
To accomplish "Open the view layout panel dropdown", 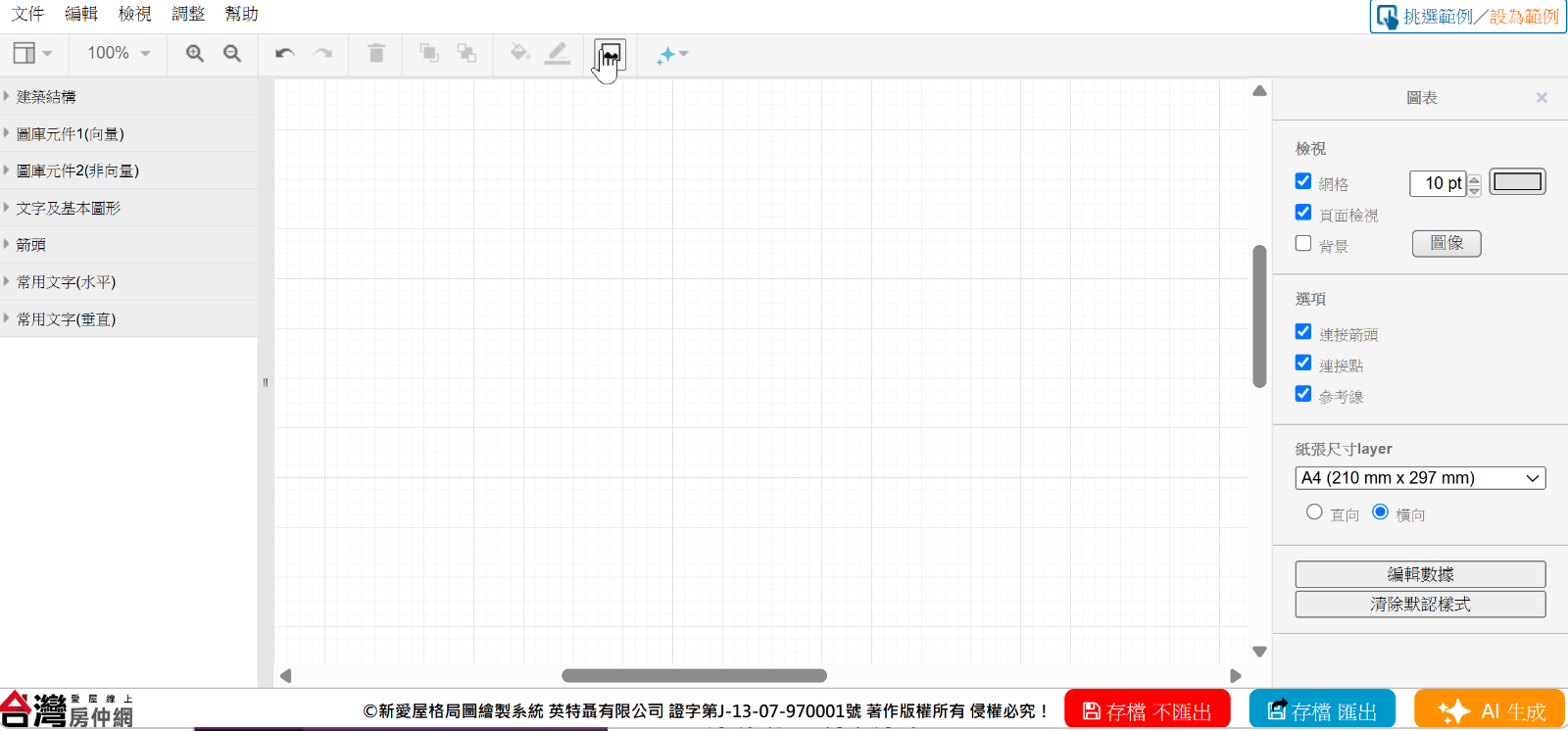I will tap(32, 53).
